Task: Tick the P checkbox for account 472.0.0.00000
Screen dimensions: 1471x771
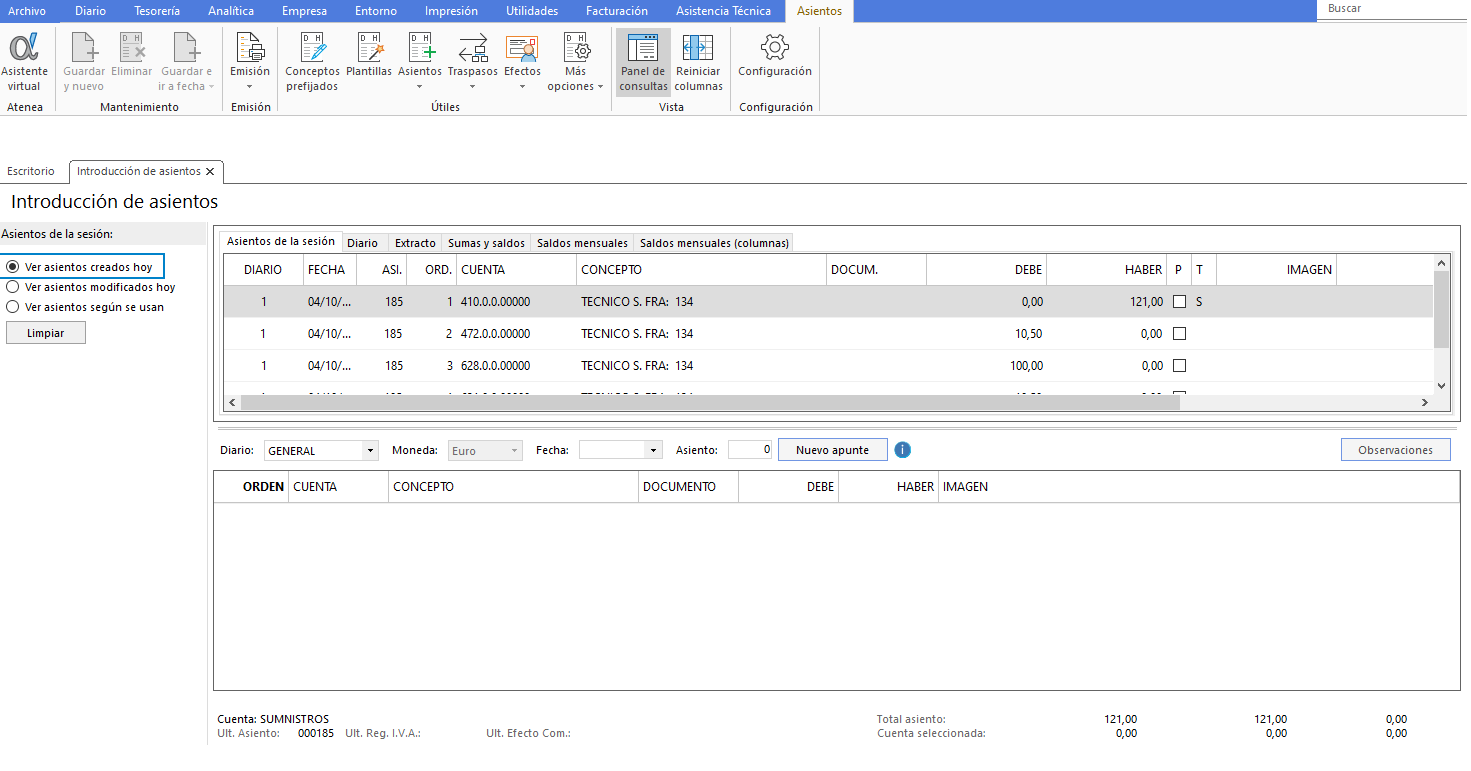Action: coord(1179,333)
